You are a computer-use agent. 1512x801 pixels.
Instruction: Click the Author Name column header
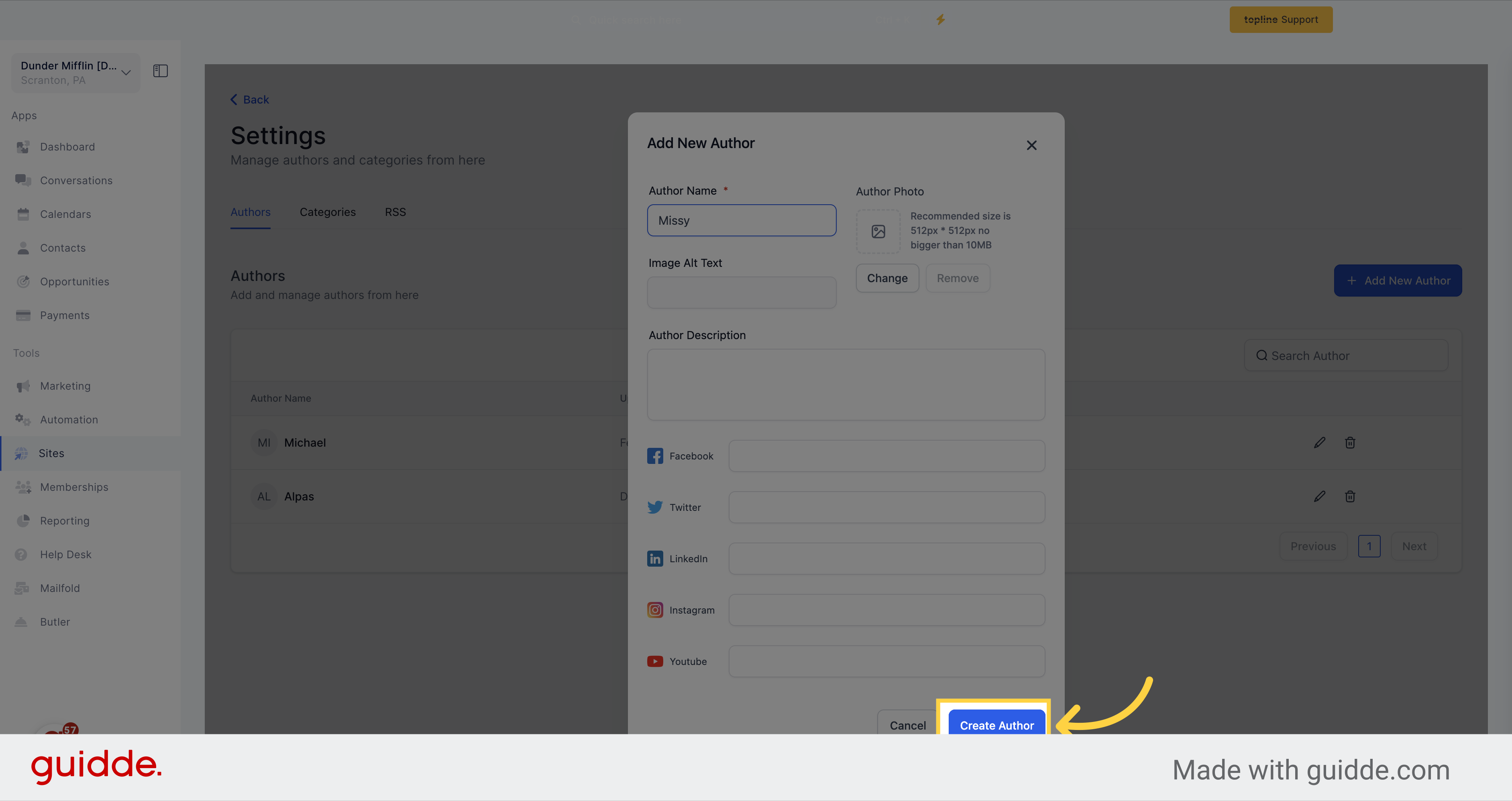281,398
